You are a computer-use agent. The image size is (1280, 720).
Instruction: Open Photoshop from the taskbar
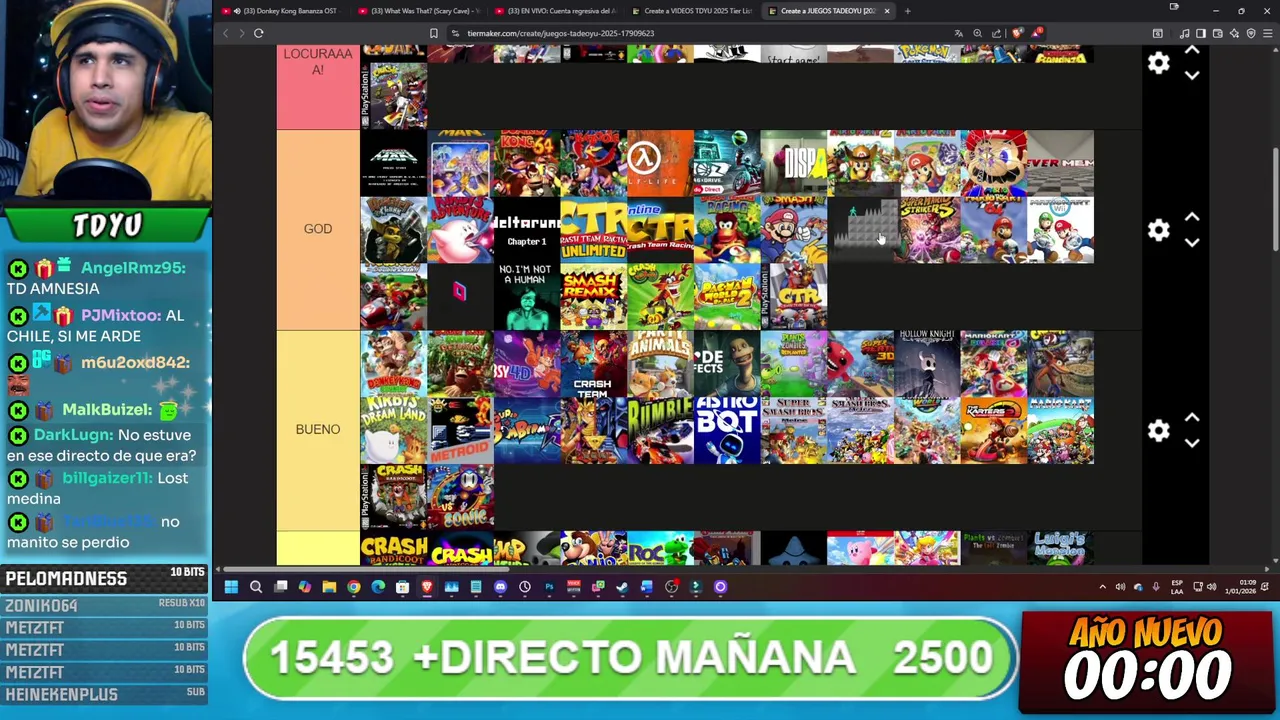point(549,587)
